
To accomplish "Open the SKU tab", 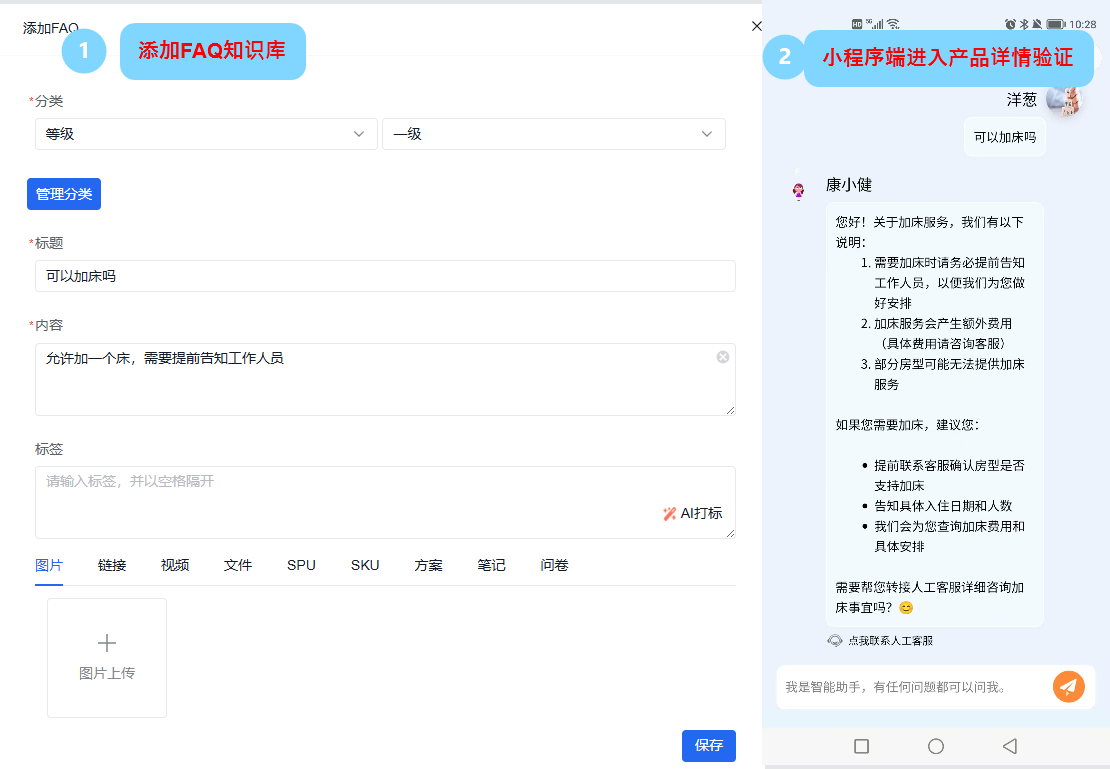I will click(365, 565).
